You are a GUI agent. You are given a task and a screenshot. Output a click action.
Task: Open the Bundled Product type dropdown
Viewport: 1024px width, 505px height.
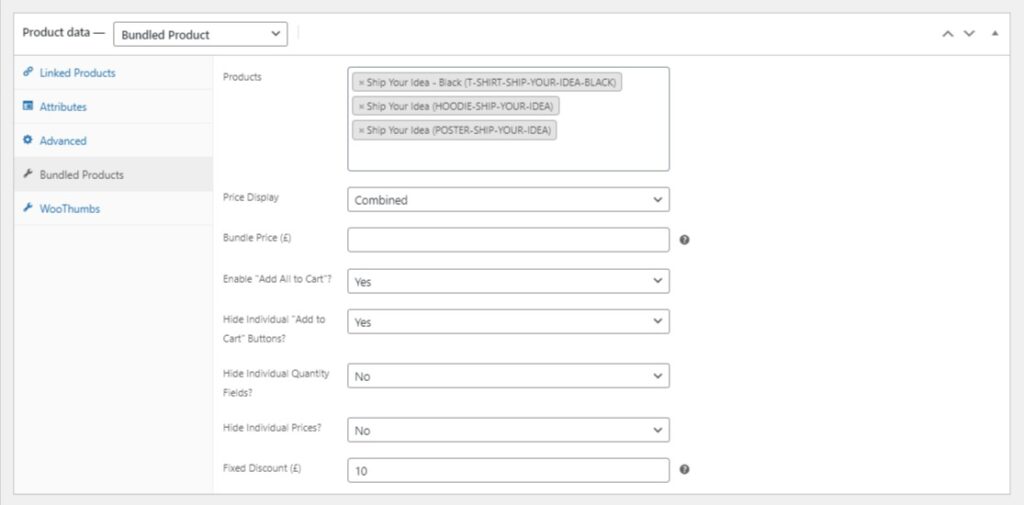pyautogui.click(x=200, y=35)
